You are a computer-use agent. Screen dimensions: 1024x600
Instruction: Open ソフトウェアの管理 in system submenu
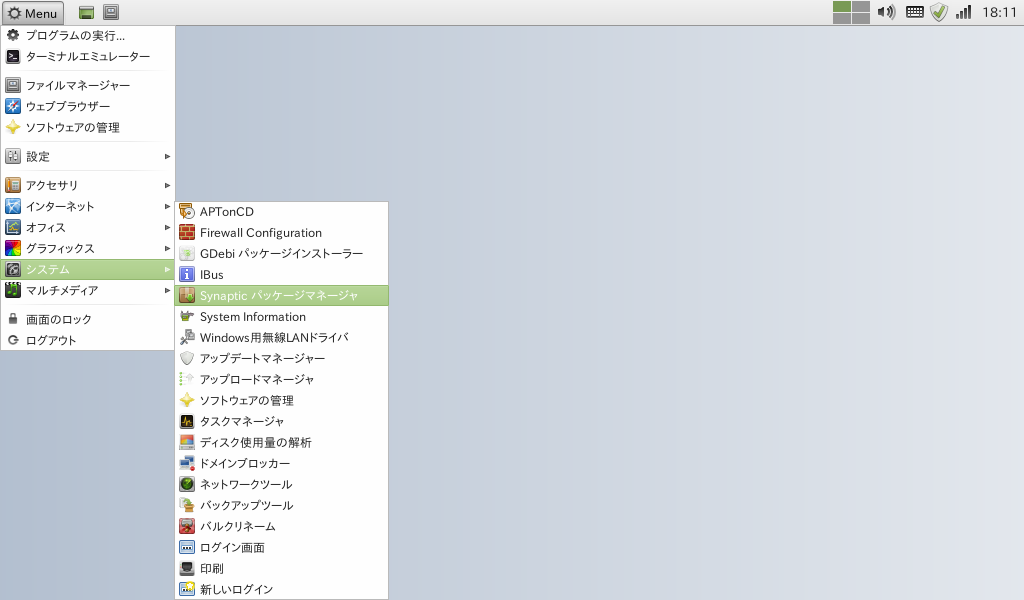(281, 400)
